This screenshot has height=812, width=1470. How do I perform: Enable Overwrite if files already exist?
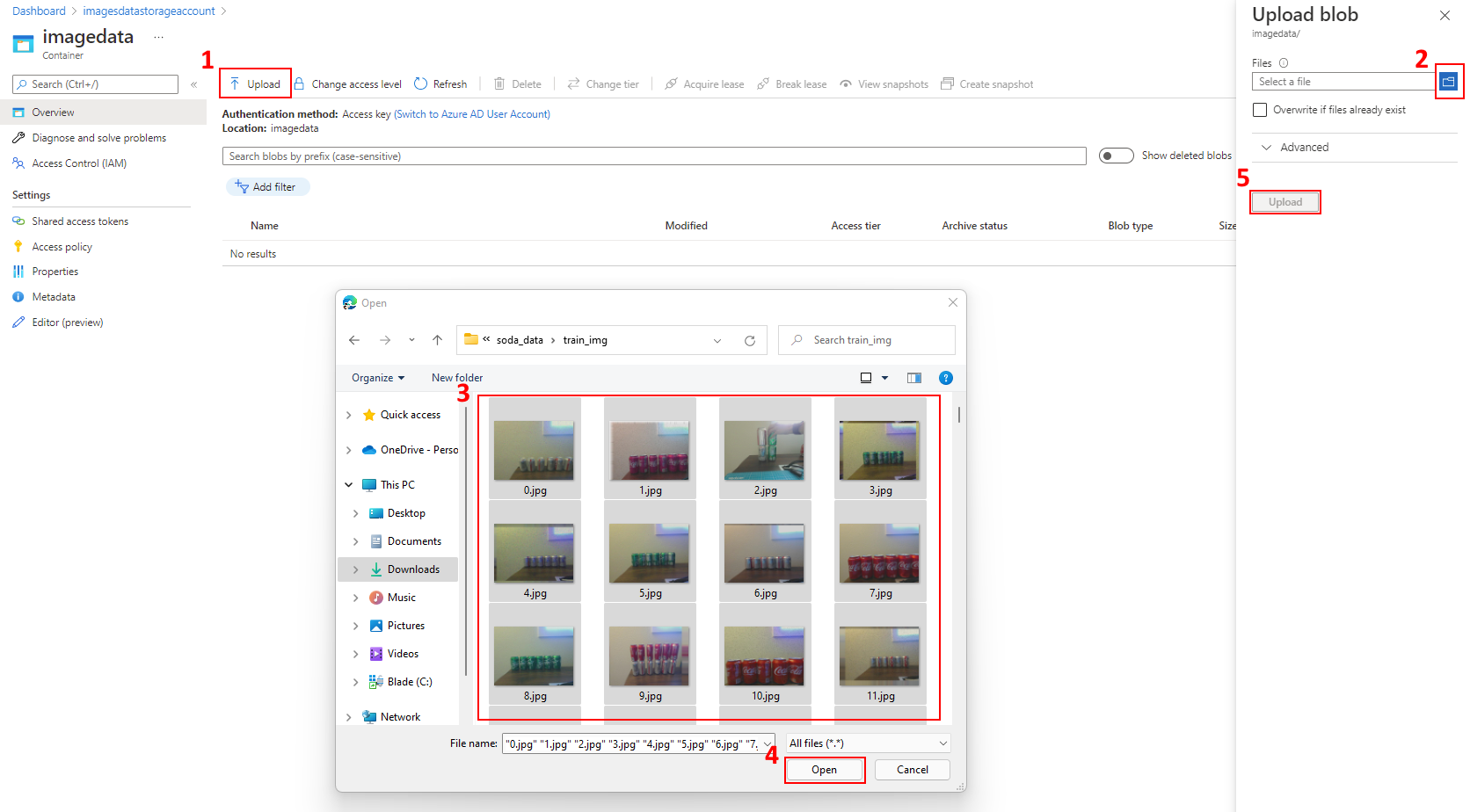[x=1260, y=110]
